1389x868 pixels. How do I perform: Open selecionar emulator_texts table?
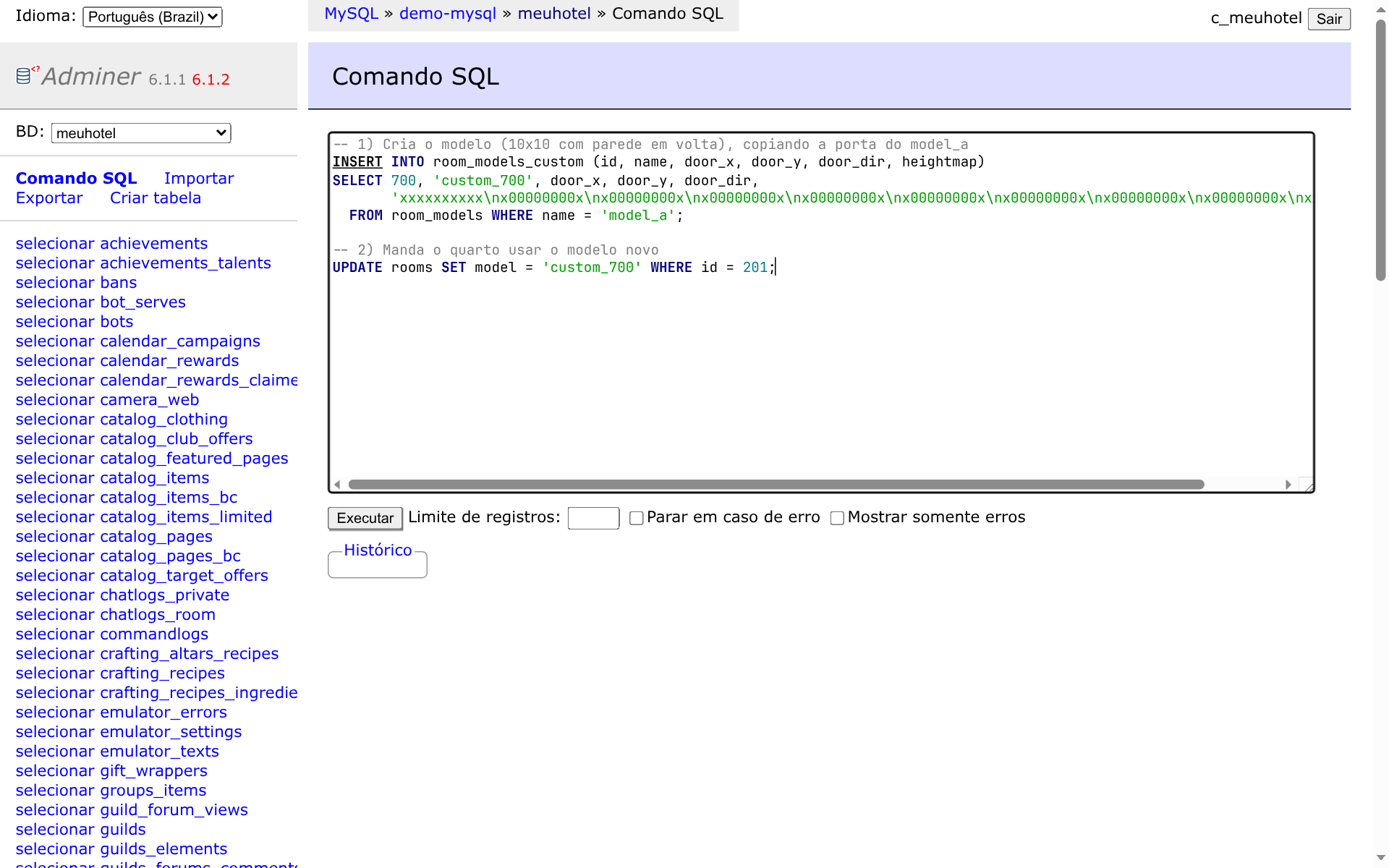[x=117, y=752]
